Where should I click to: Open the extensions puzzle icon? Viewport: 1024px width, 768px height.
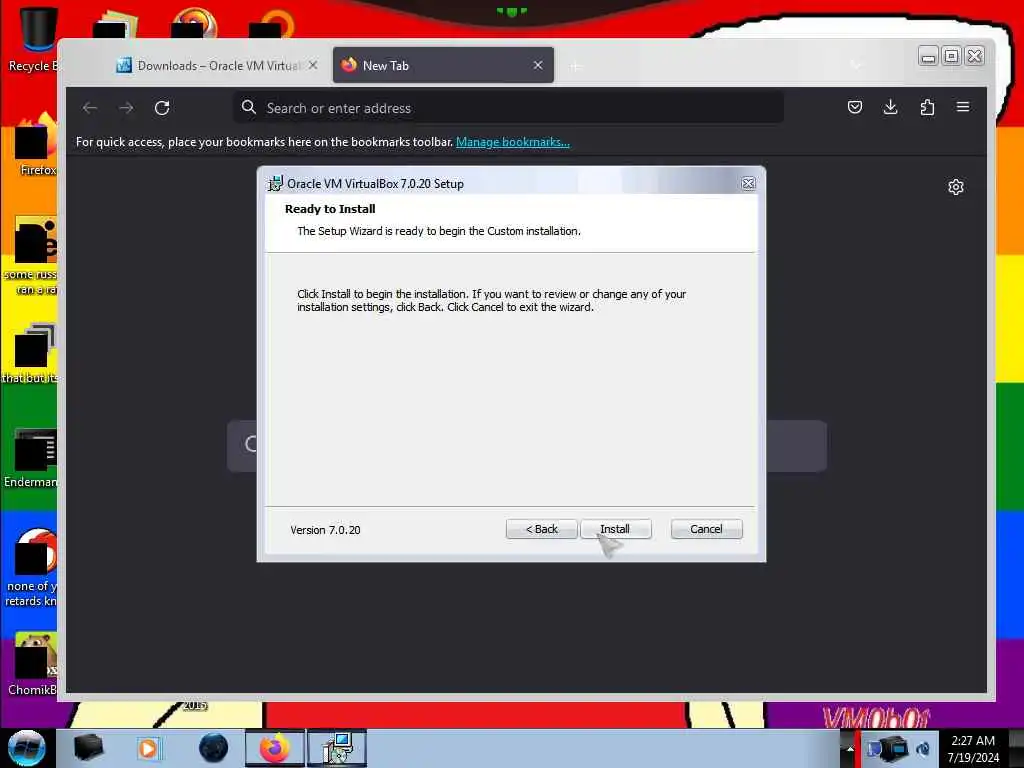[x=927, y=107]
